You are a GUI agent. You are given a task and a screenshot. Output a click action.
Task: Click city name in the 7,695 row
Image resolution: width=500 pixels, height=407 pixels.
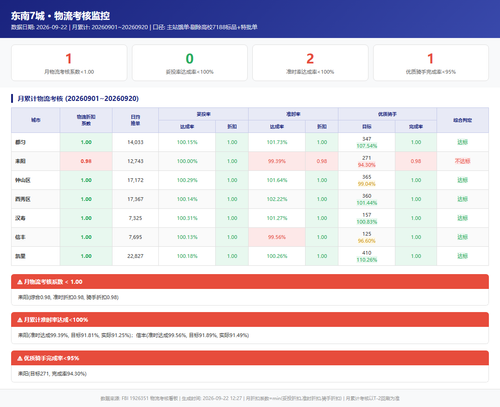coord(20,237)
